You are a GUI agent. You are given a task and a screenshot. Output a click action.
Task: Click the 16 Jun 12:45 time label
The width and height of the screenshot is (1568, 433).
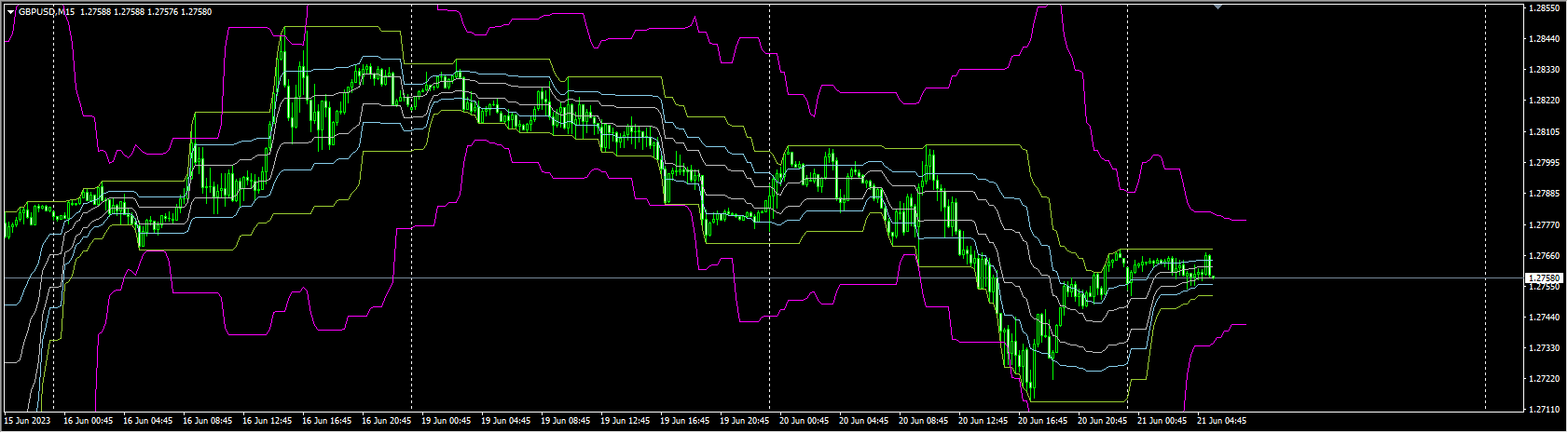(x=267, y=421)
